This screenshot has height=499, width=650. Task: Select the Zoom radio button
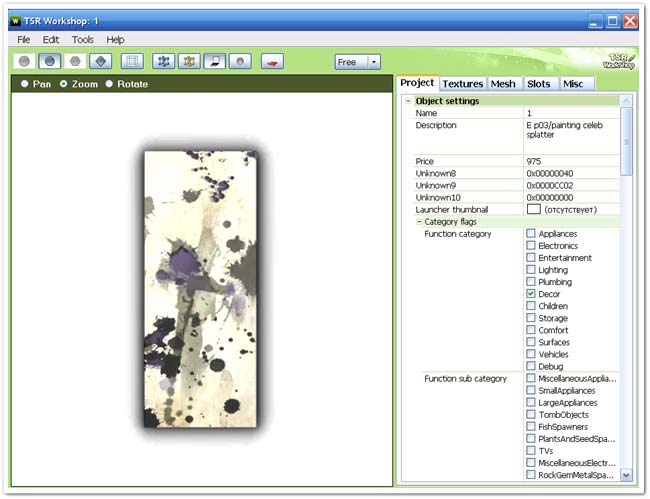pyautogui.click(x=63, y=84)
